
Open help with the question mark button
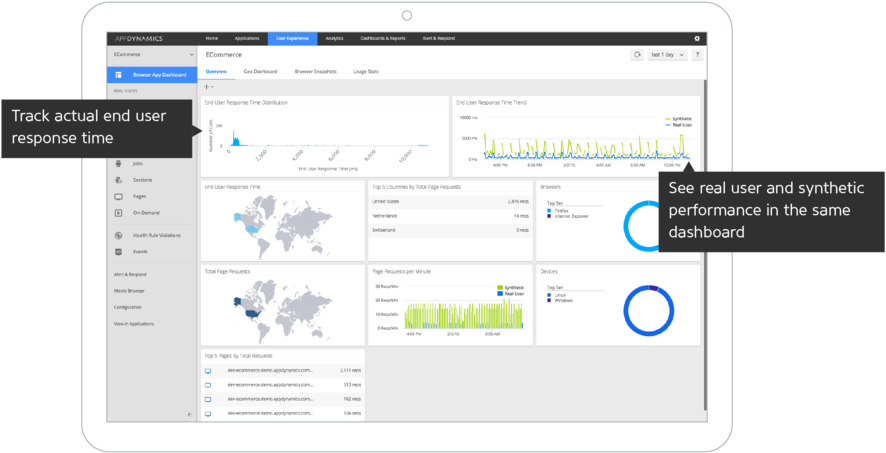[697, 55]
